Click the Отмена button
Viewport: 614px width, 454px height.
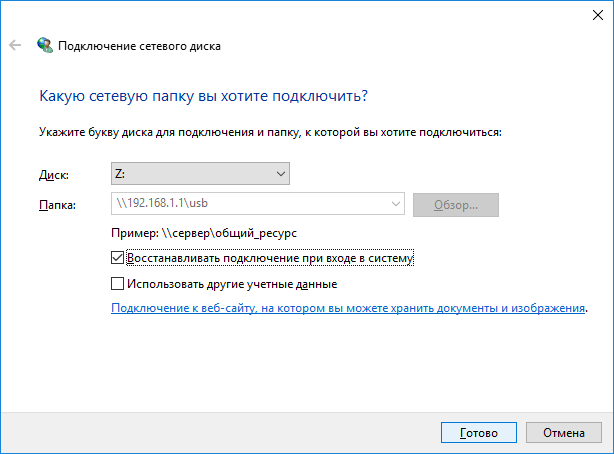click(563, 434)
